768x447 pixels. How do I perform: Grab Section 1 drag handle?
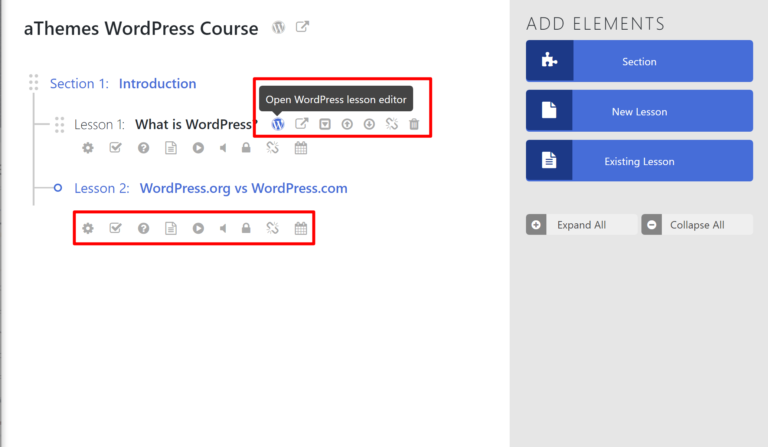pos(33,82)
